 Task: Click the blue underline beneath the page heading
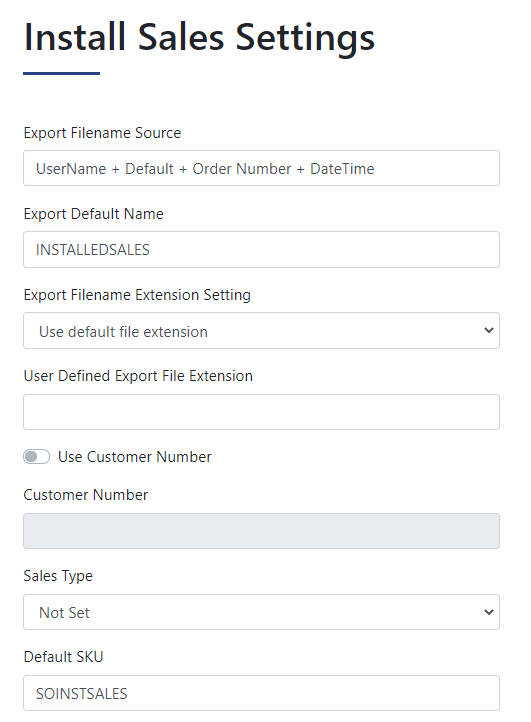click(62, 73)
